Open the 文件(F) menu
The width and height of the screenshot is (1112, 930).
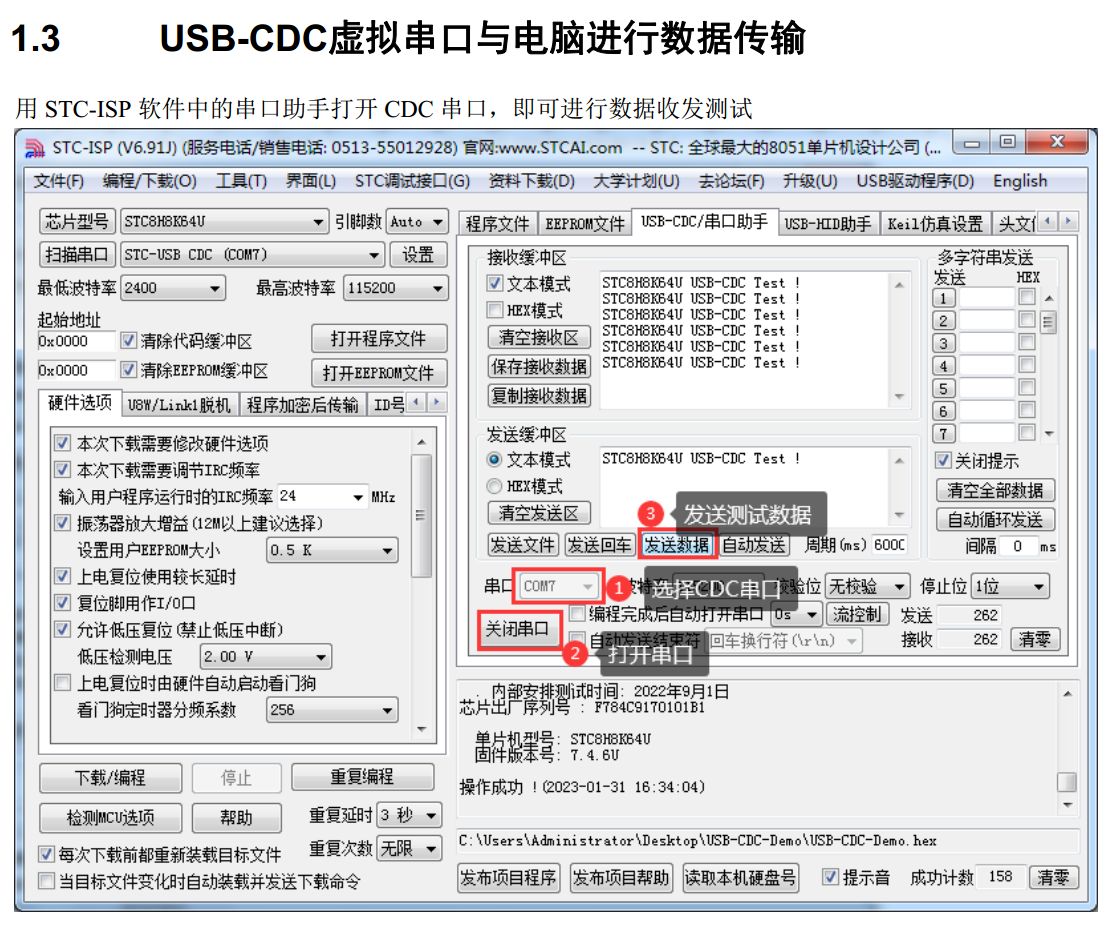tap(59, 182)
